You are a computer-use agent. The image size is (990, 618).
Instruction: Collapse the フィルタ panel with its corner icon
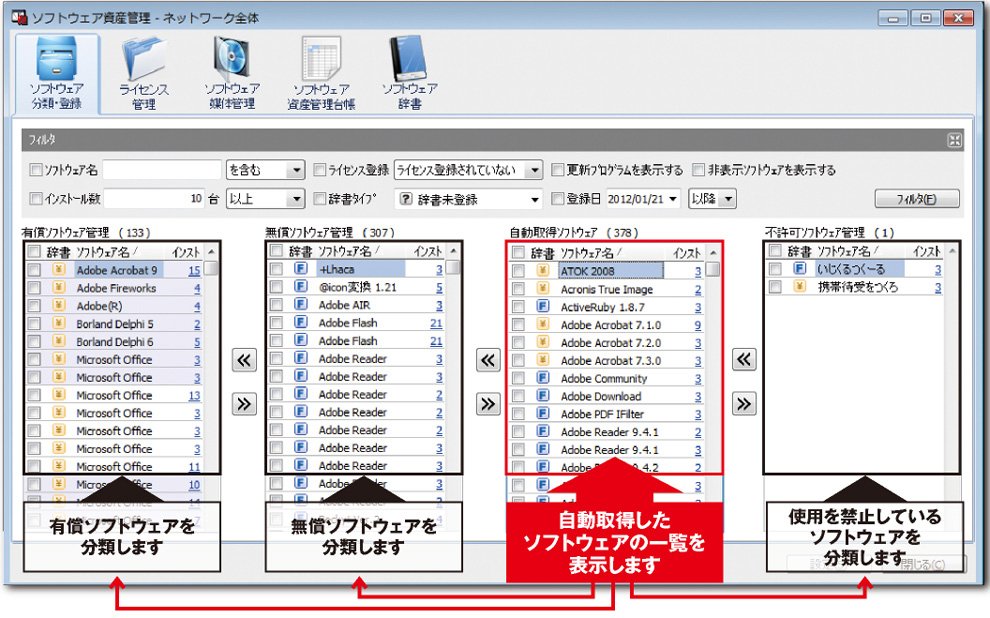pyautogui.click(x=955, y=140)
